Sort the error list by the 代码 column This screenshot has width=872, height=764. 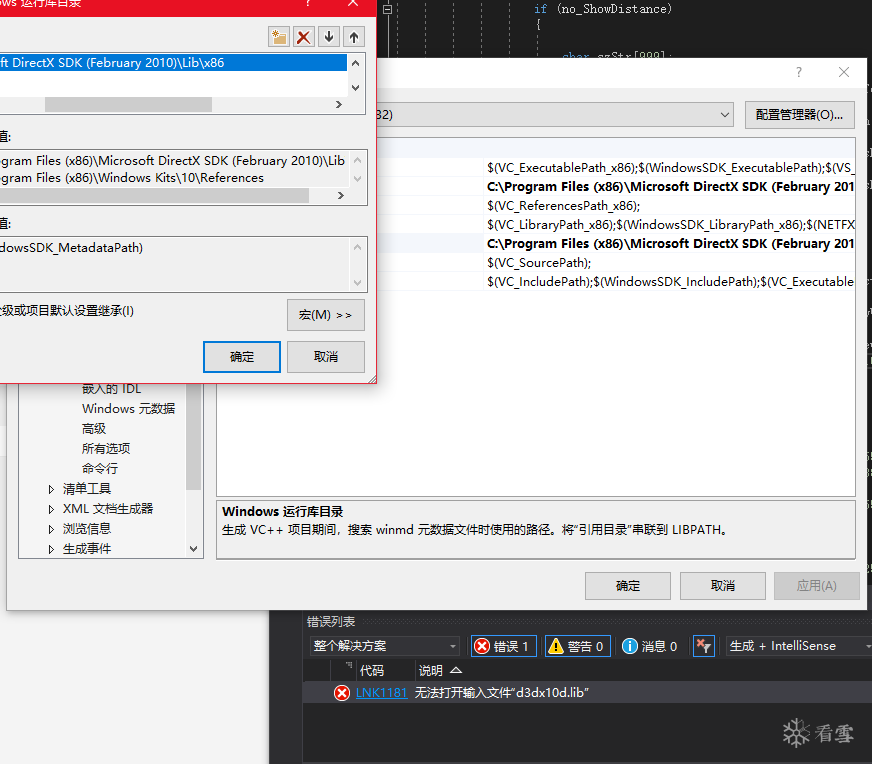coord(371,671)
